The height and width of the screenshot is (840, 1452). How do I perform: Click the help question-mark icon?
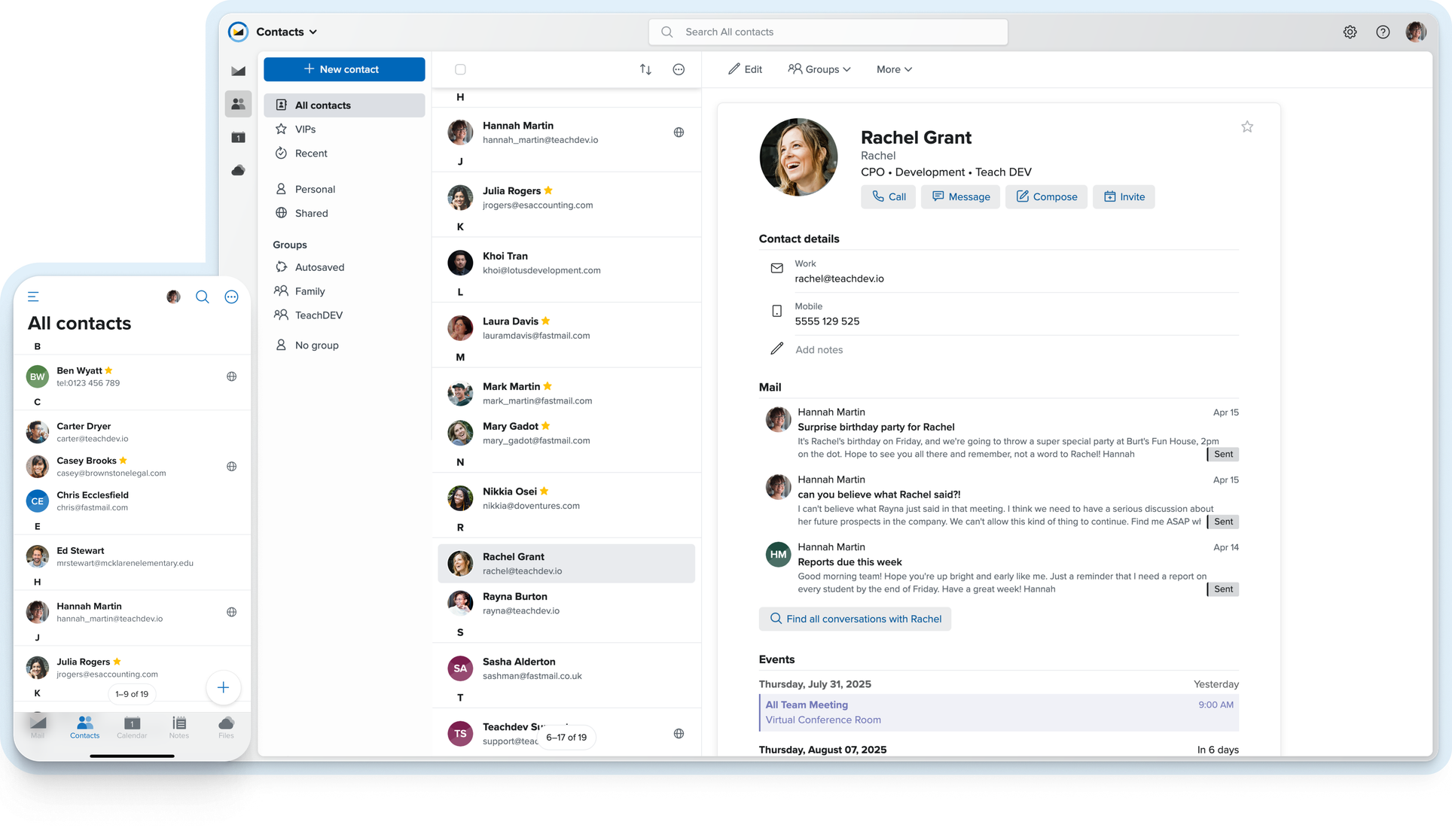[1383, 32]
